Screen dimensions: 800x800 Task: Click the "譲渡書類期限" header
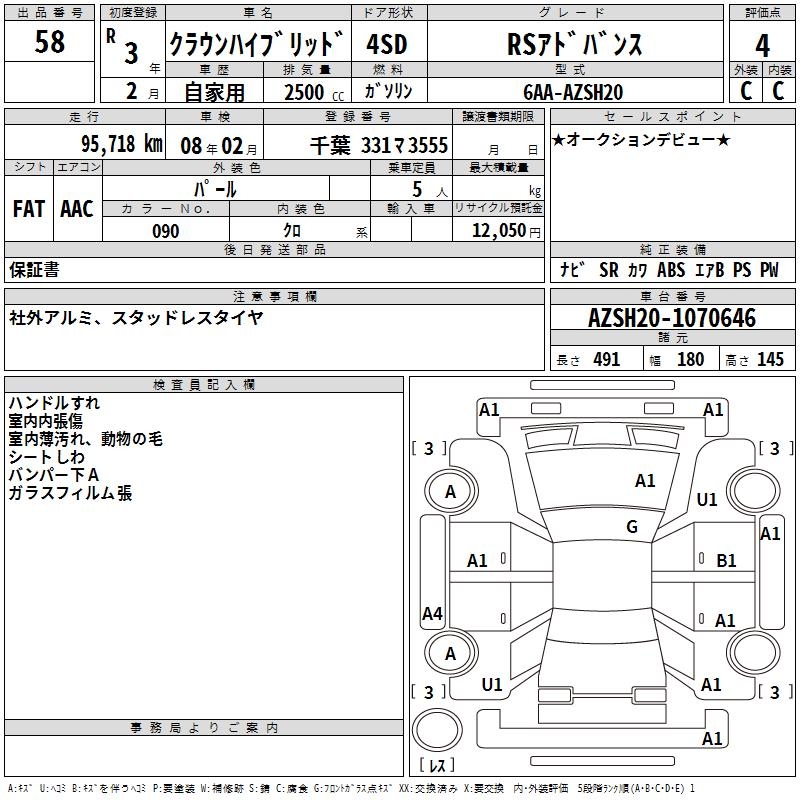point(498,116)
